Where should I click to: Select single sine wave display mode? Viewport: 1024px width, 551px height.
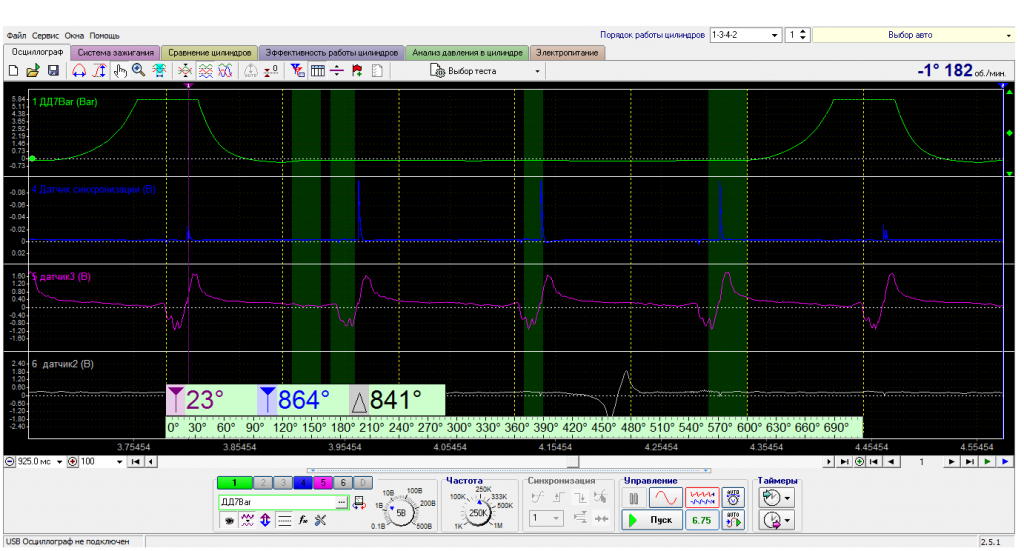click(x=666, y=498)
